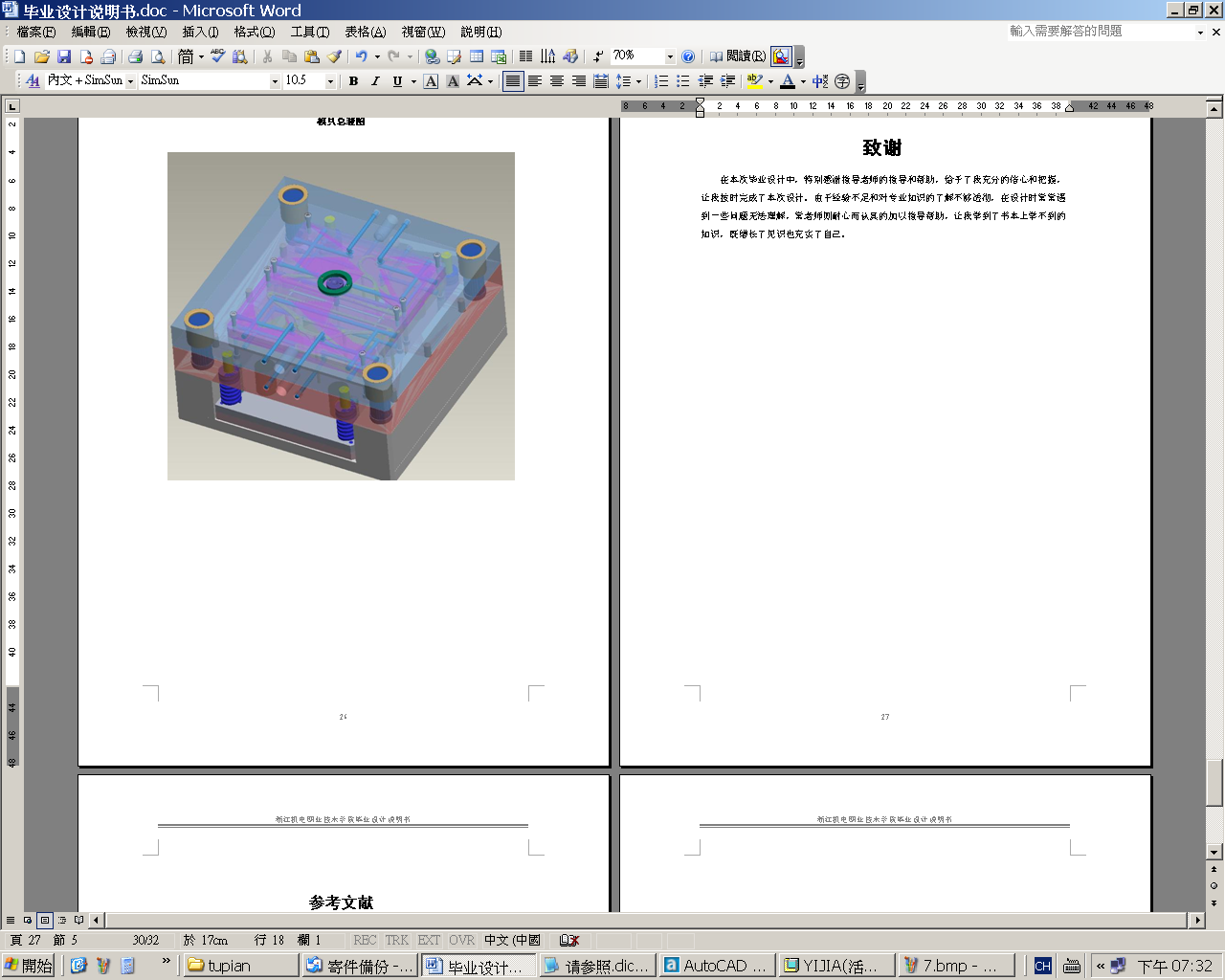Undo the last action

361,56
